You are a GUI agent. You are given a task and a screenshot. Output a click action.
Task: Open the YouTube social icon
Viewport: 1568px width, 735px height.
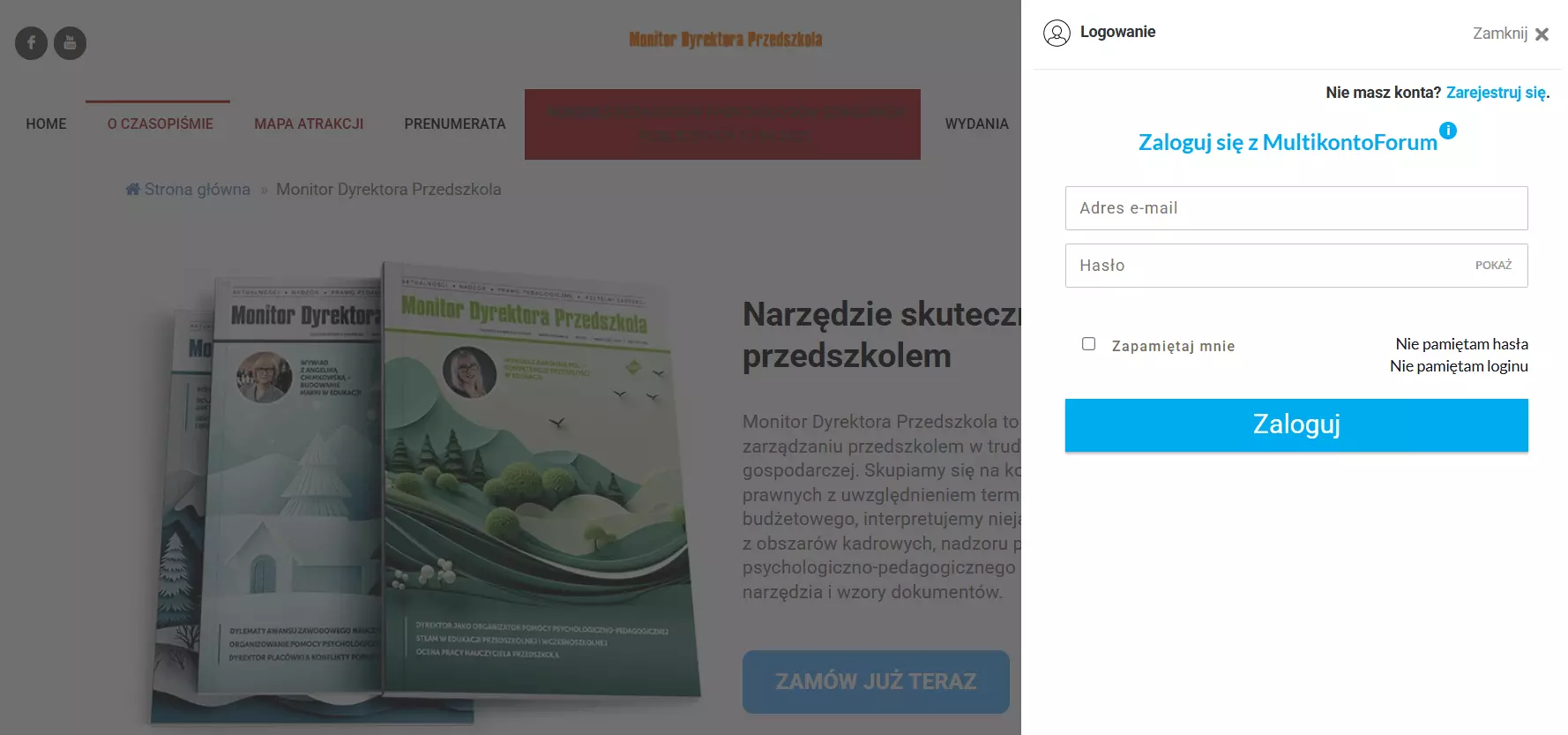click(71, 42)
